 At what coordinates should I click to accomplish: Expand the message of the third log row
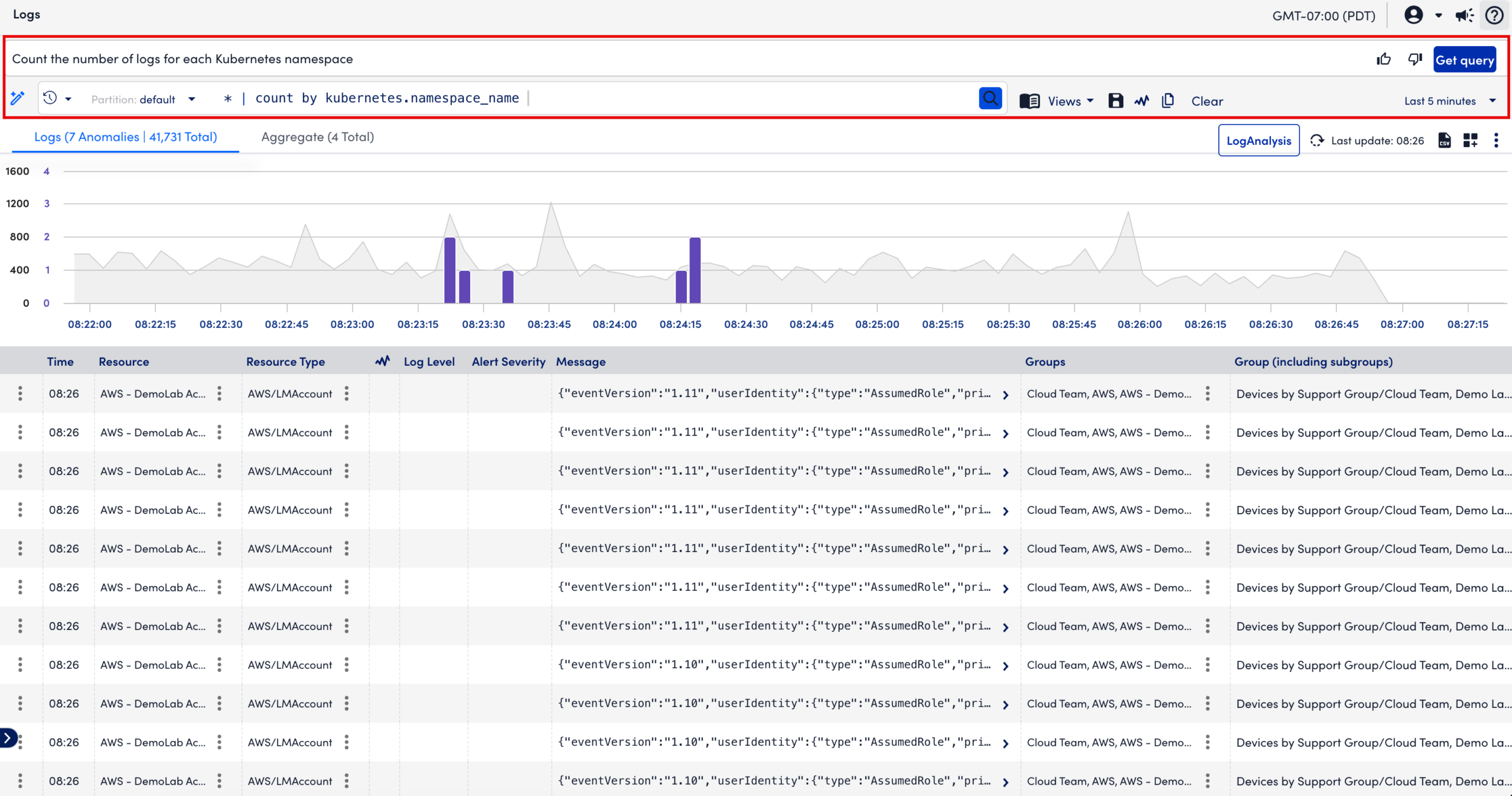1005,472
